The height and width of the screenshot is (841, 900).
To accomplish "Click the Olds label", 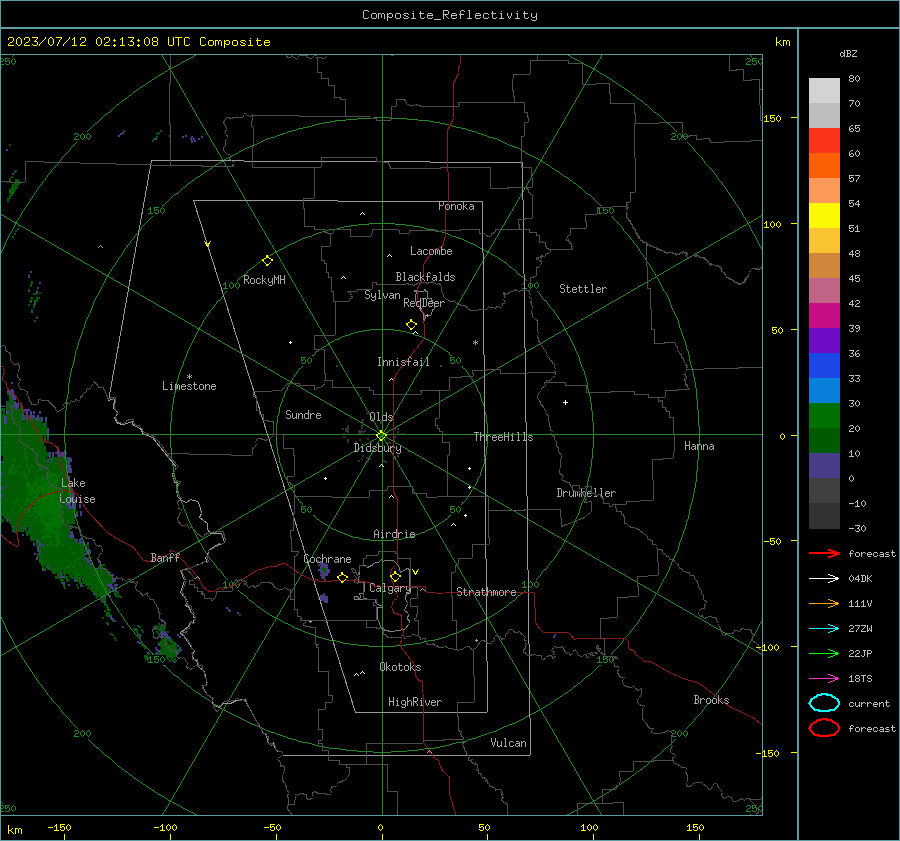I will click(381, 417).
